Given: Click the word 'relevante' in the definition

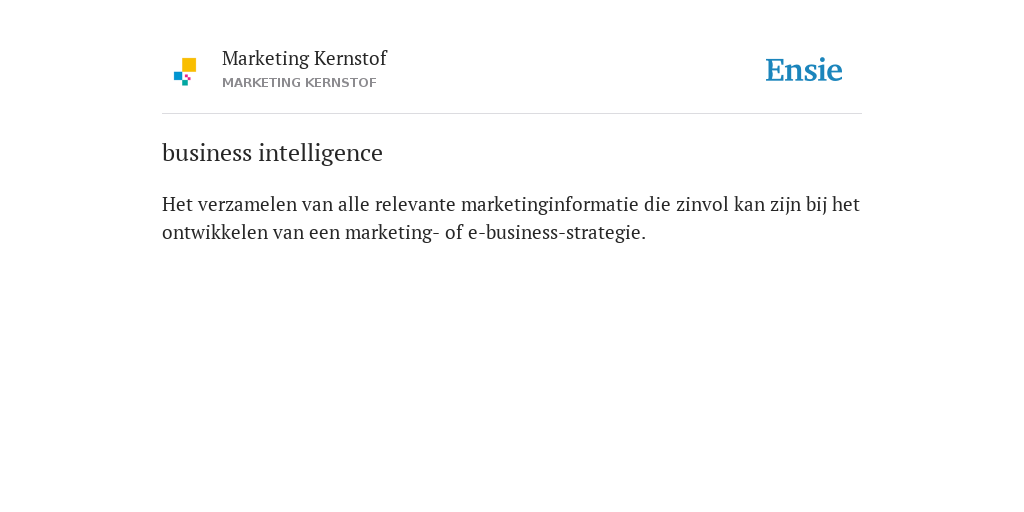Looking at the screenshot, I should tap(415, 204).
